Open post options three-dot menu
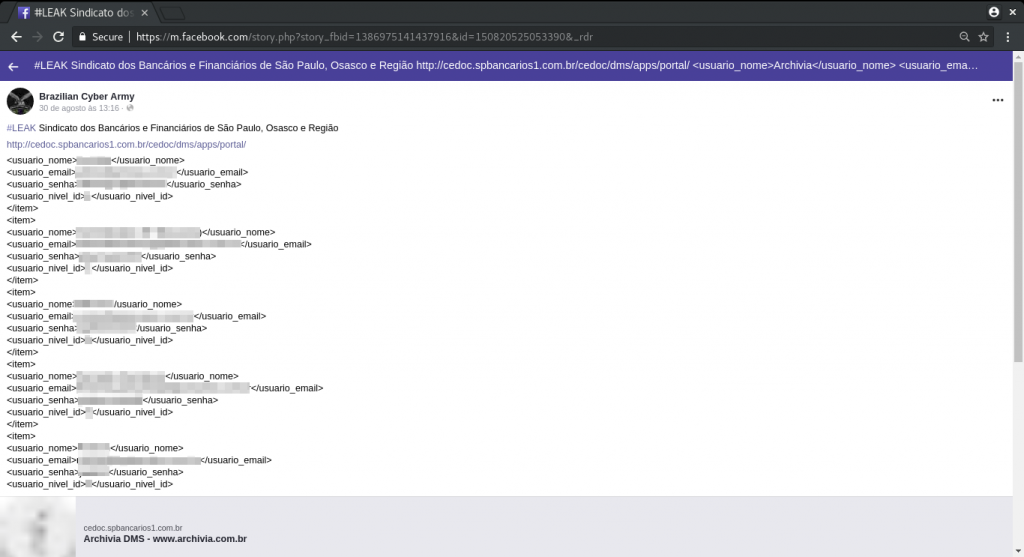 997,100
